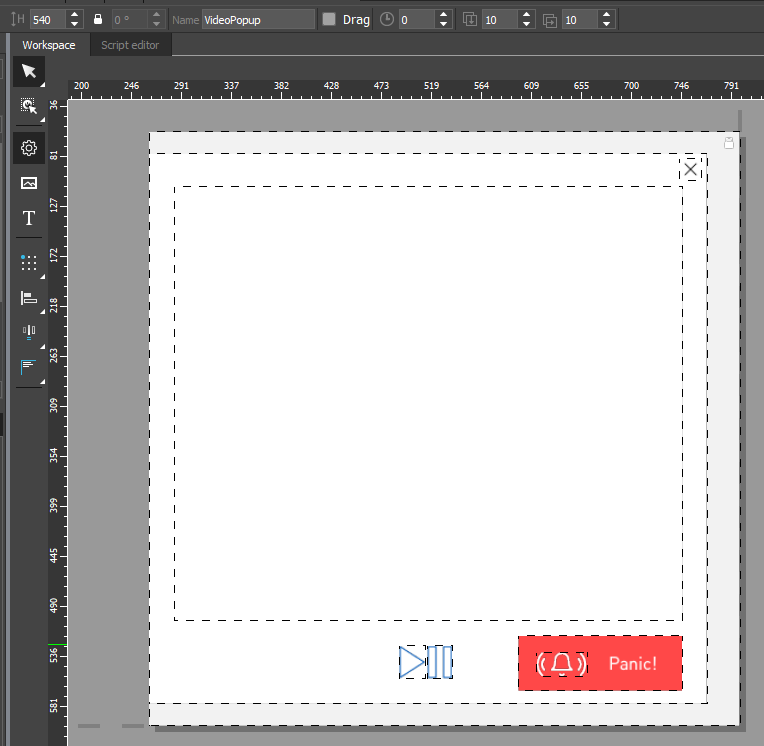Click the pause bars on canvas

[440, 662]
